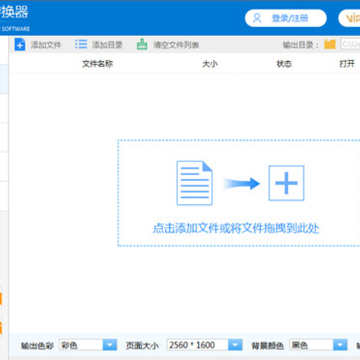Click the VIP button
Viewport: 360px width, 360px height.
[349, 18]
